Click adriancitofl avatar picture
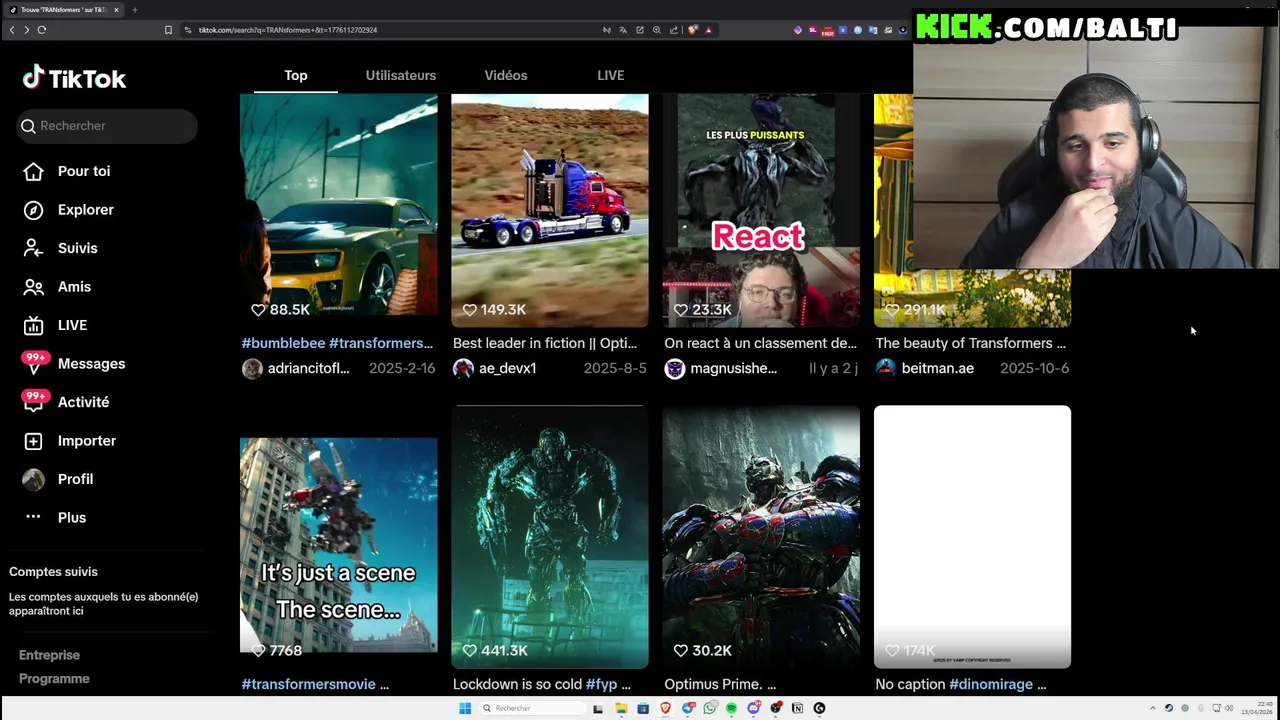The width and height of the screenshot is (1280, 720). tap(252, 368)
